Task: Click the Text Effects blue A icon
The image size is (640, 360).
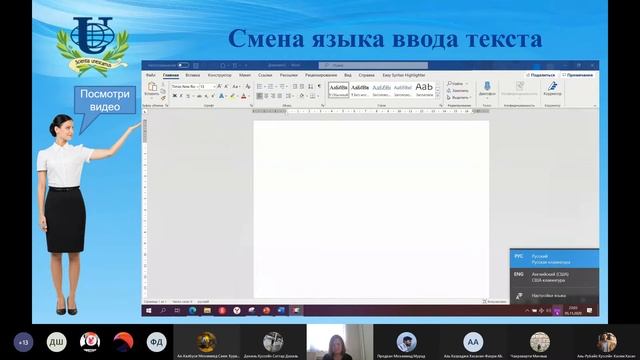Action: click(x=221, y=96)
